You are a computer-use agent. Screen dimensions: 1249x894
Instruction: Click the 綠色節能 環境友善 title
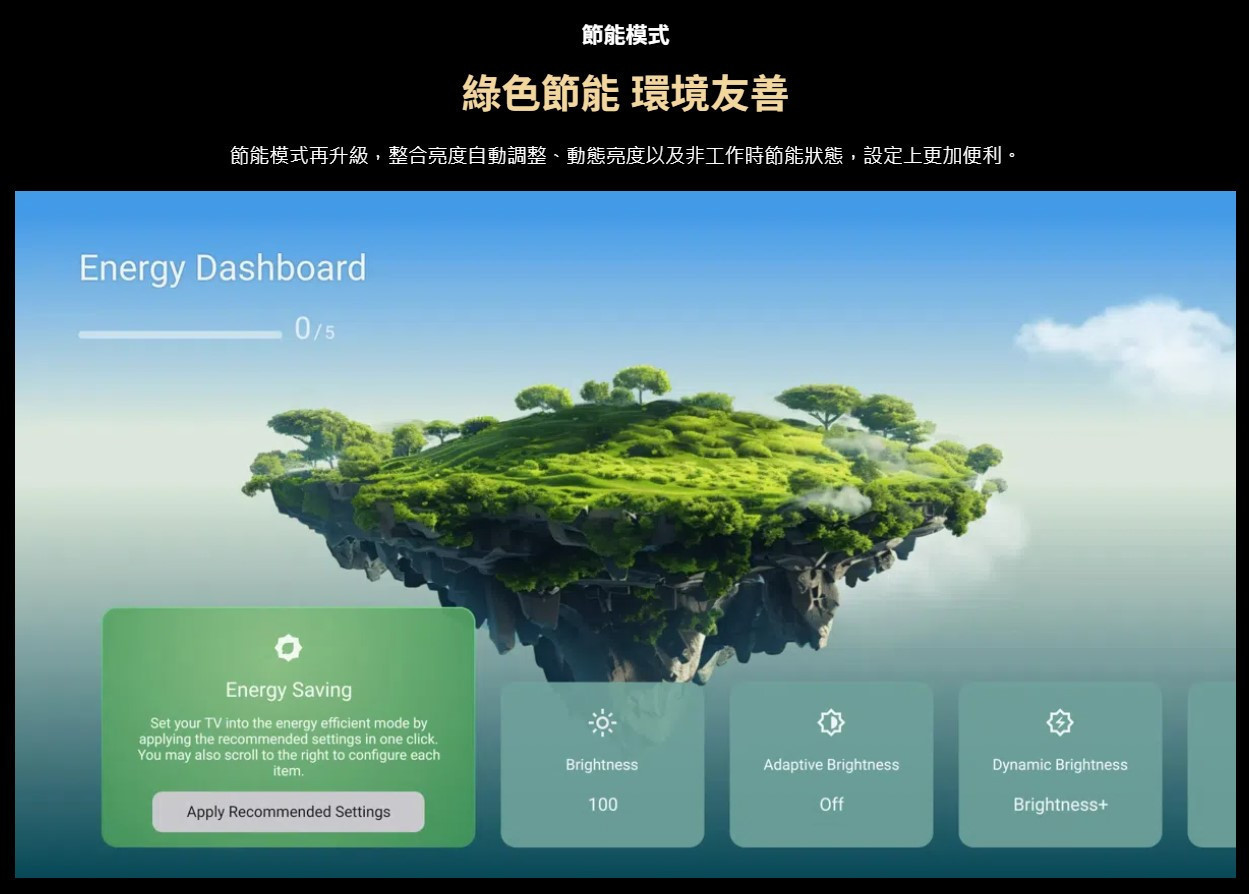625,94
